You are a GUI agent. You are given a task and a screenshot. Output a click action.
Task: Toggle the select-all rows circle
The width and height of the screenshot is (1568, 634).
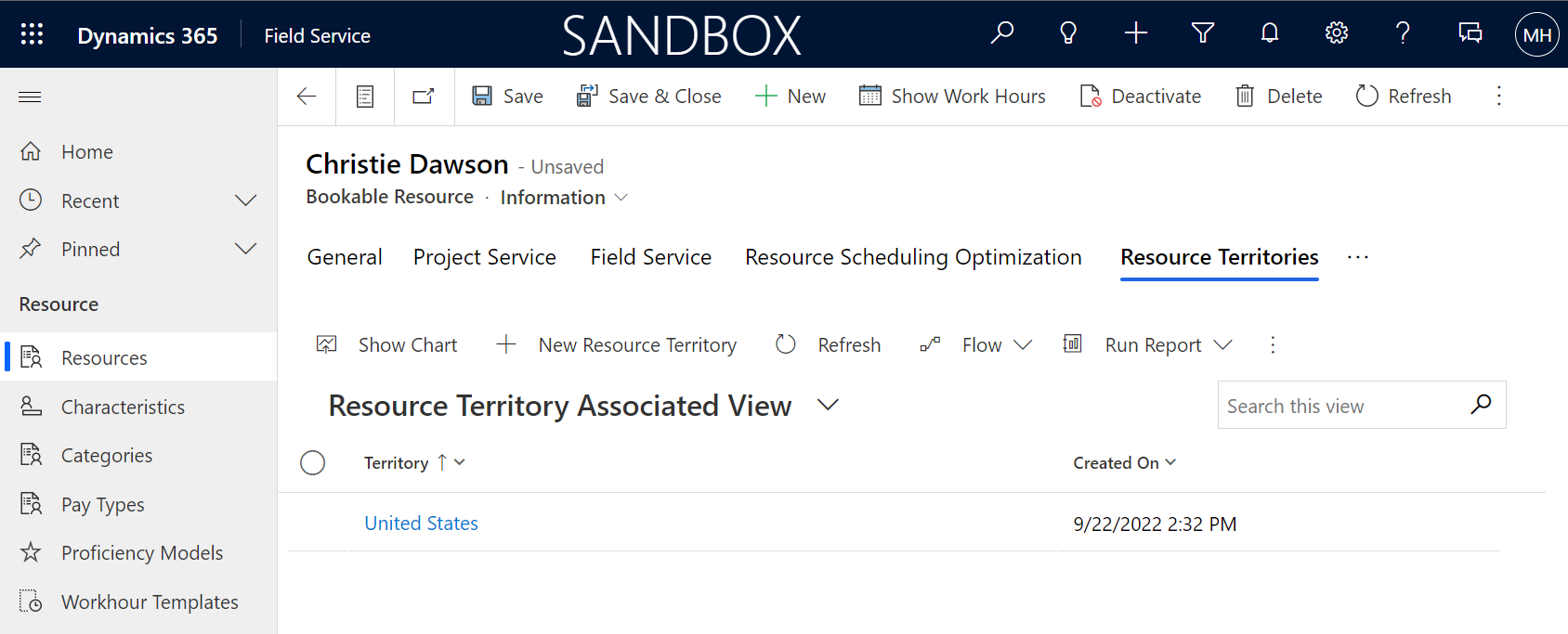click(313, 462)
